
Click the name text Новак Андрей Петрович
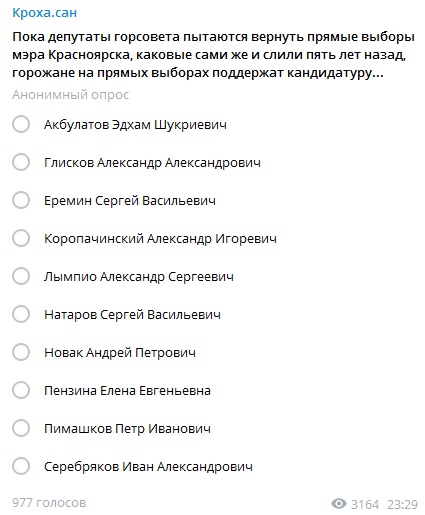click(x=120, y=353)
